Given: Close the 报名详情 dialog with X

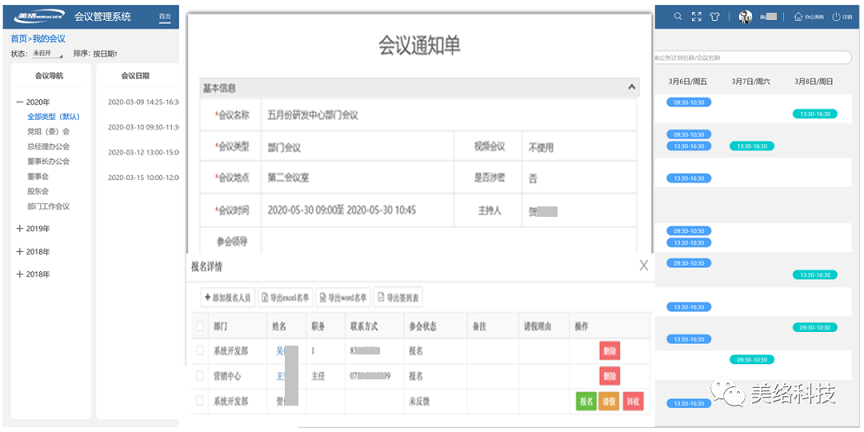Looking at the screenshot, I should tap(643, 266).
